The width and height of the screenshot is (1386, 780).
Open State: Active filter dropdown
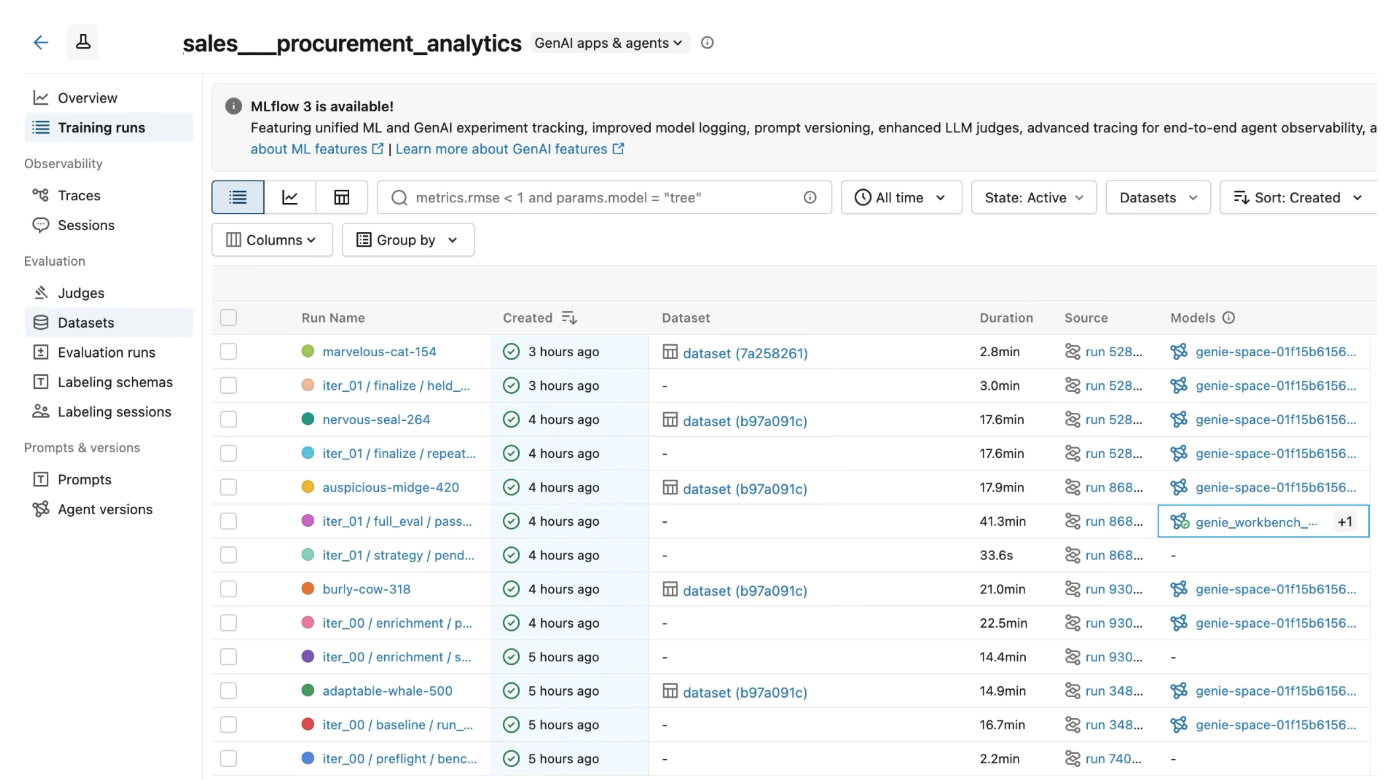pos(1034,197)
